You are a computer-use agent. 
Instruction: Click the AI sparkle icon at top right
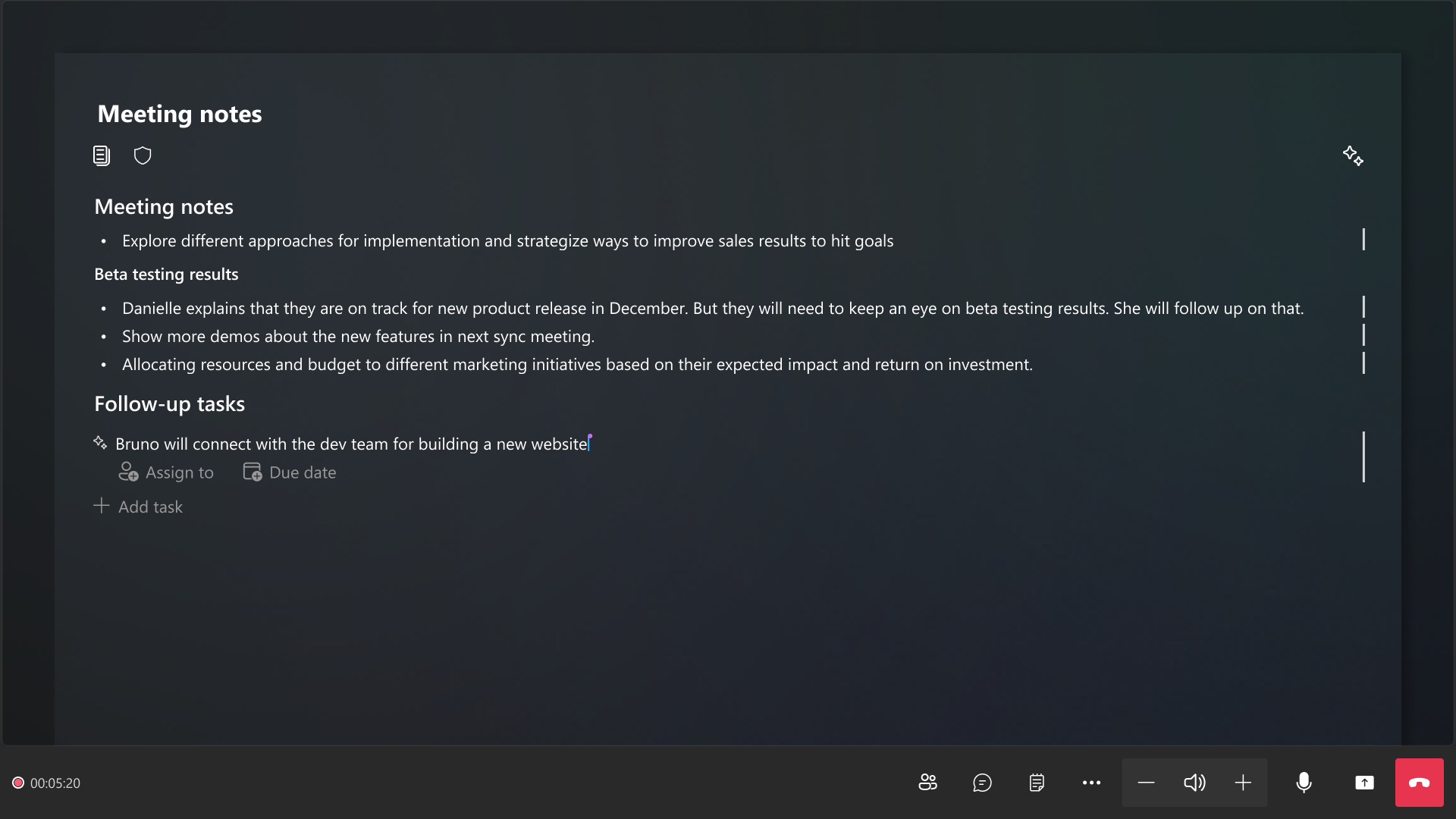(1353, 156)
